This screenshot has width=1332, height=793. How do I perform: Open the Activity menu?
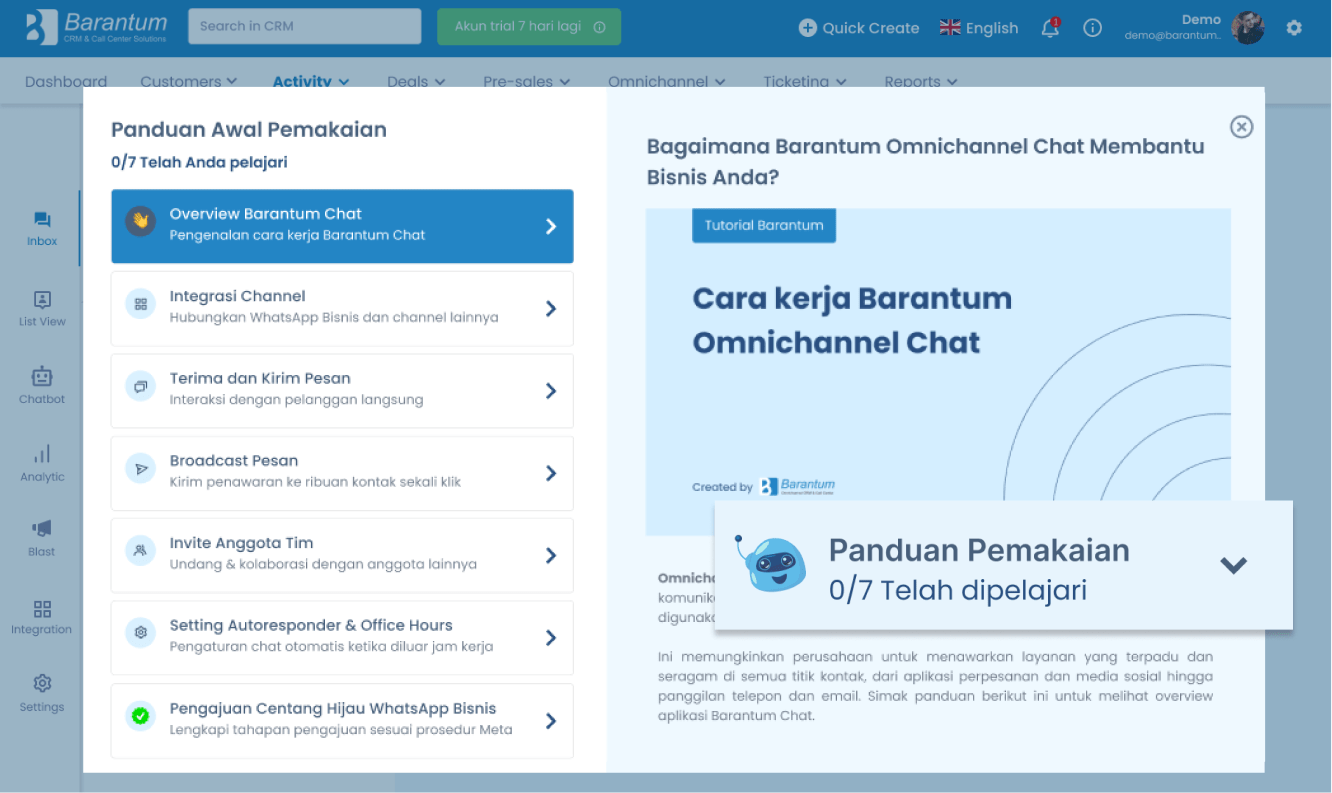(311, 82)
